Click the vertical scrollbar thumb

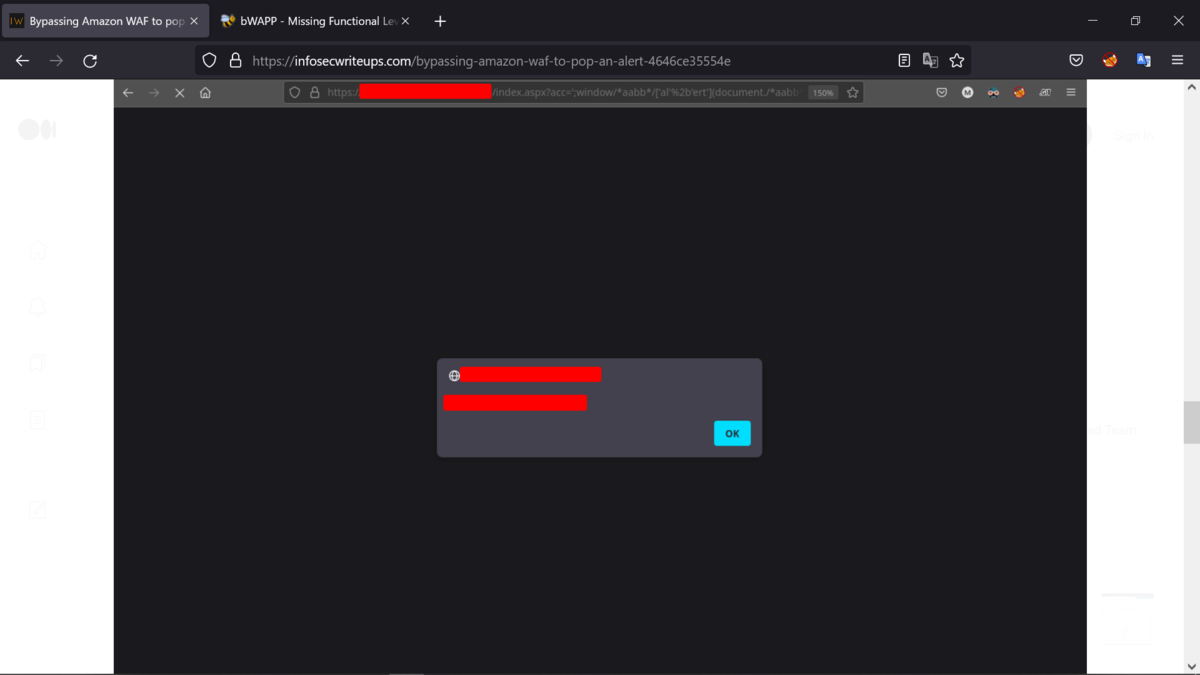coord(1192,423)
